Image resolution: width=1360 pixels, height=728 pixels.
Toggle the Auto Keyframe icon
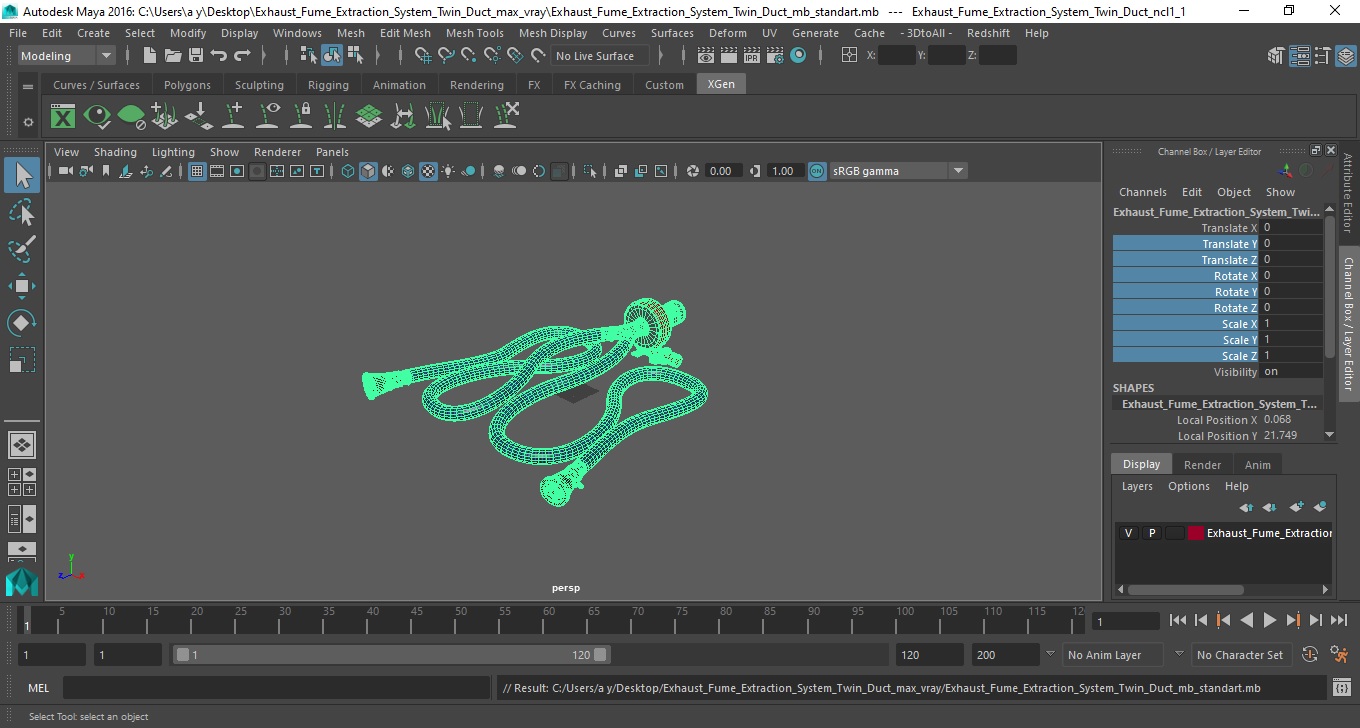tap(1310, 655)
